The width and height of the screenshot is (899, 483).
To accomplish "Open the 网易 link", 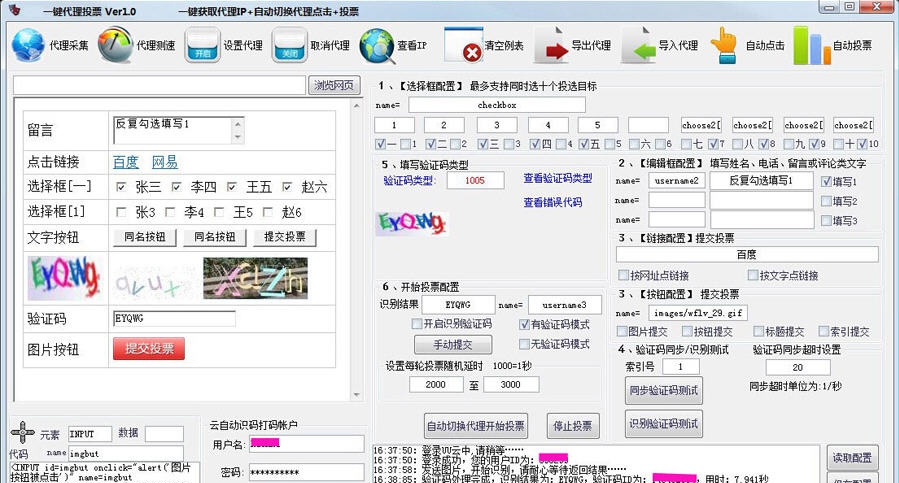I will 165,162.
